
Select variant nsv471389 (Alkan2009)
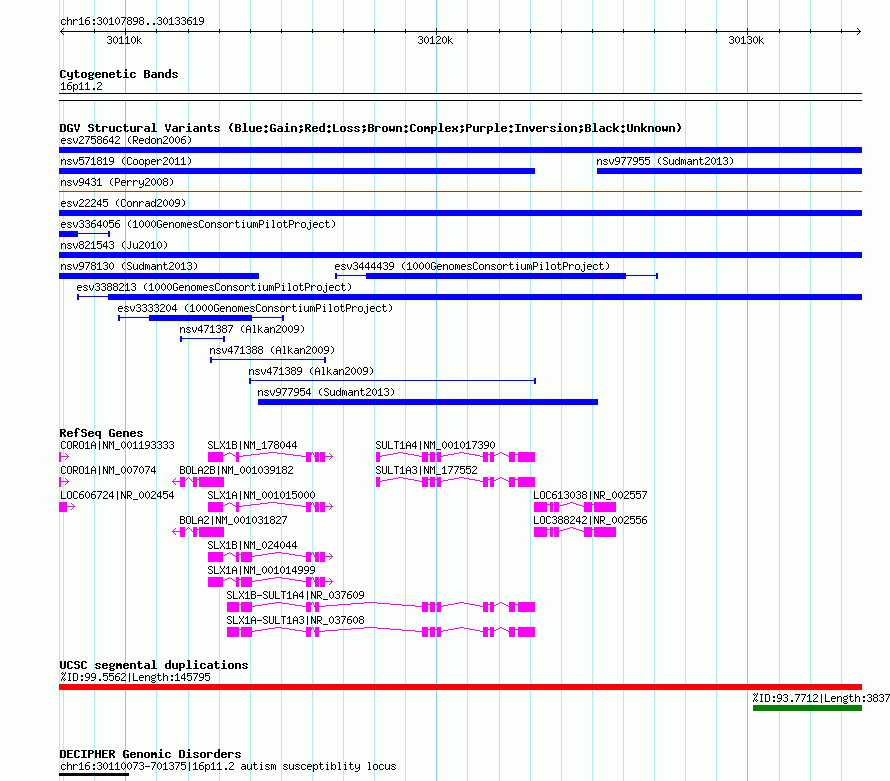click(311, 371)
